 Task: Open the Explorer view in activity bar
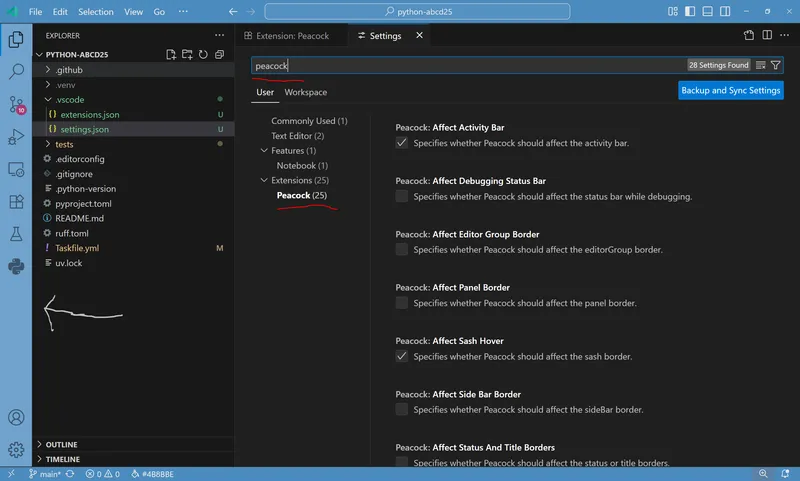coord(16,39)
